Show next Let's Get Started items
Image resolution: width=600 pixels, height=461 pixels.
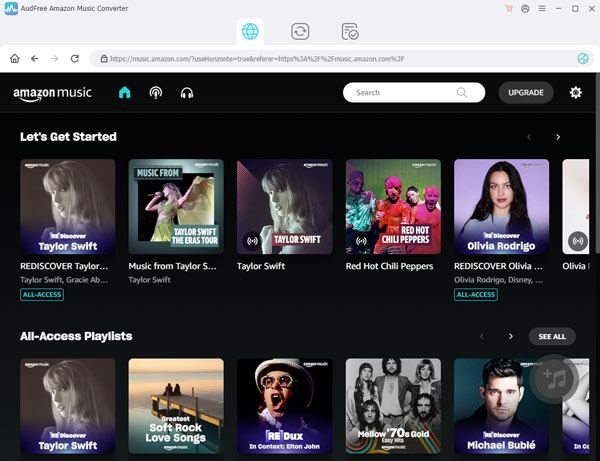pyautogui.click(x=558, y=137)
